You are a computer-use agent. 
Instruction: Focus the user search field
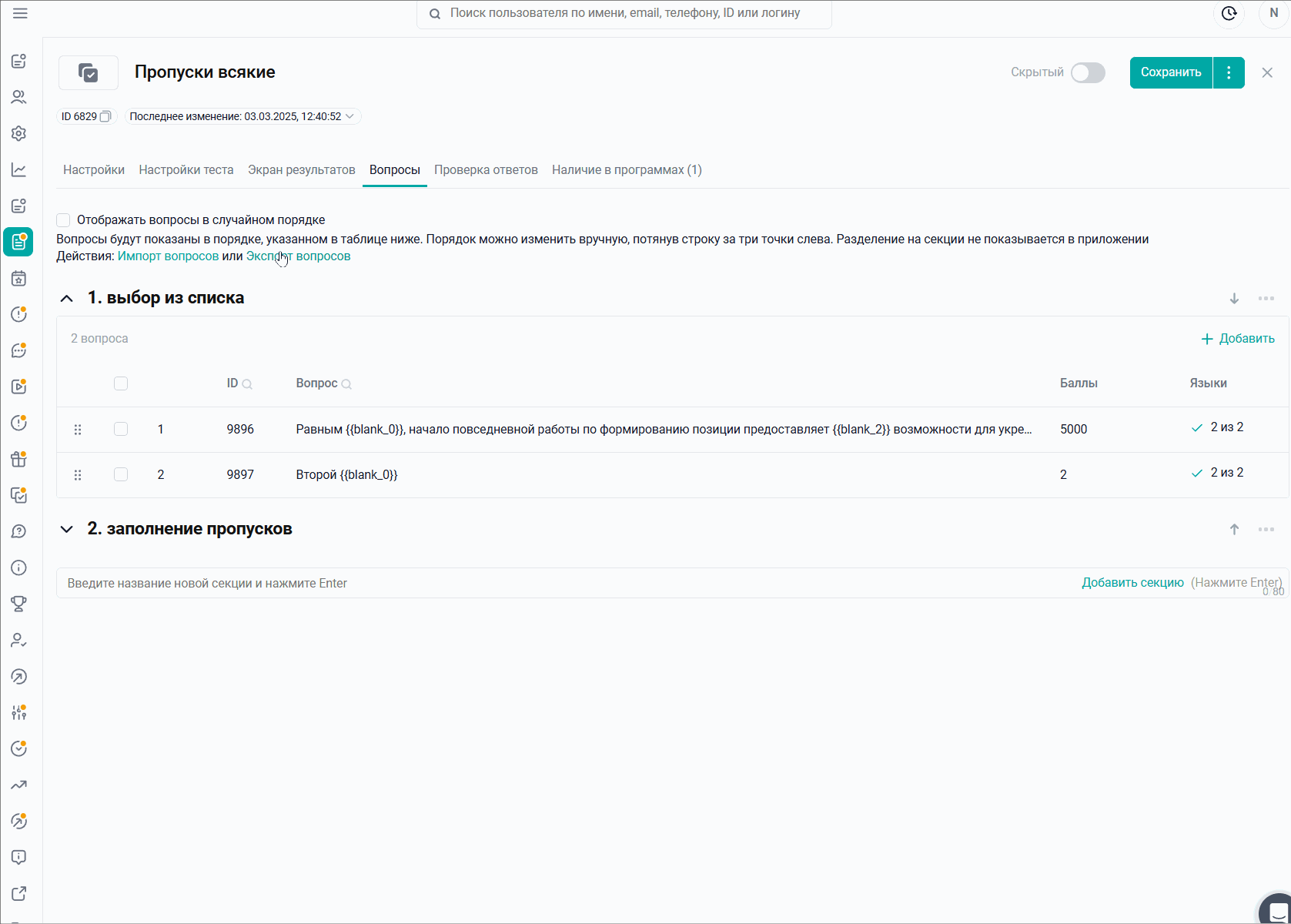(x=624, y=14)
